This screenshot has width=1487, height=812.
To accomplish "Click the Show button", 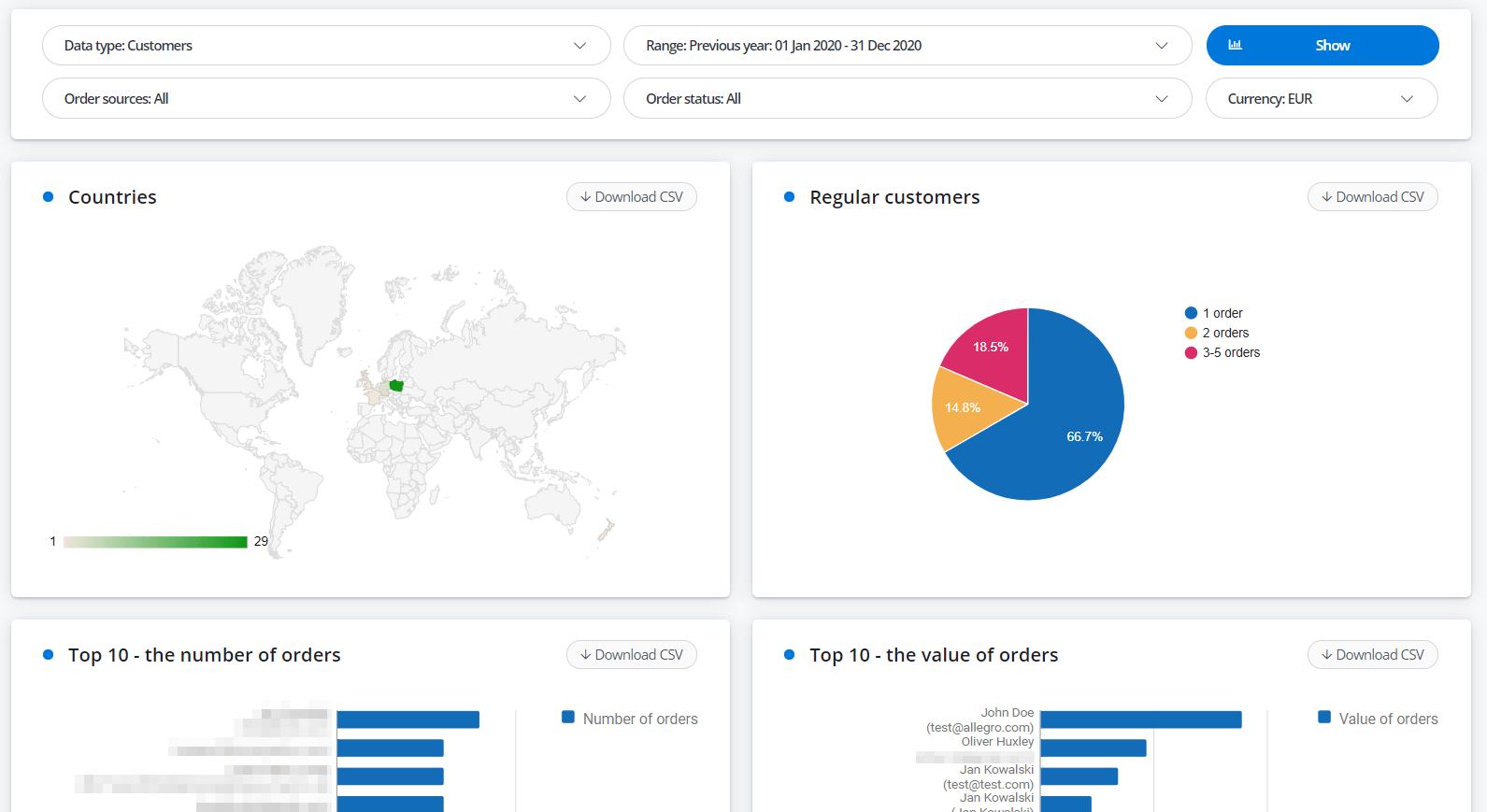I will 1323,45.
